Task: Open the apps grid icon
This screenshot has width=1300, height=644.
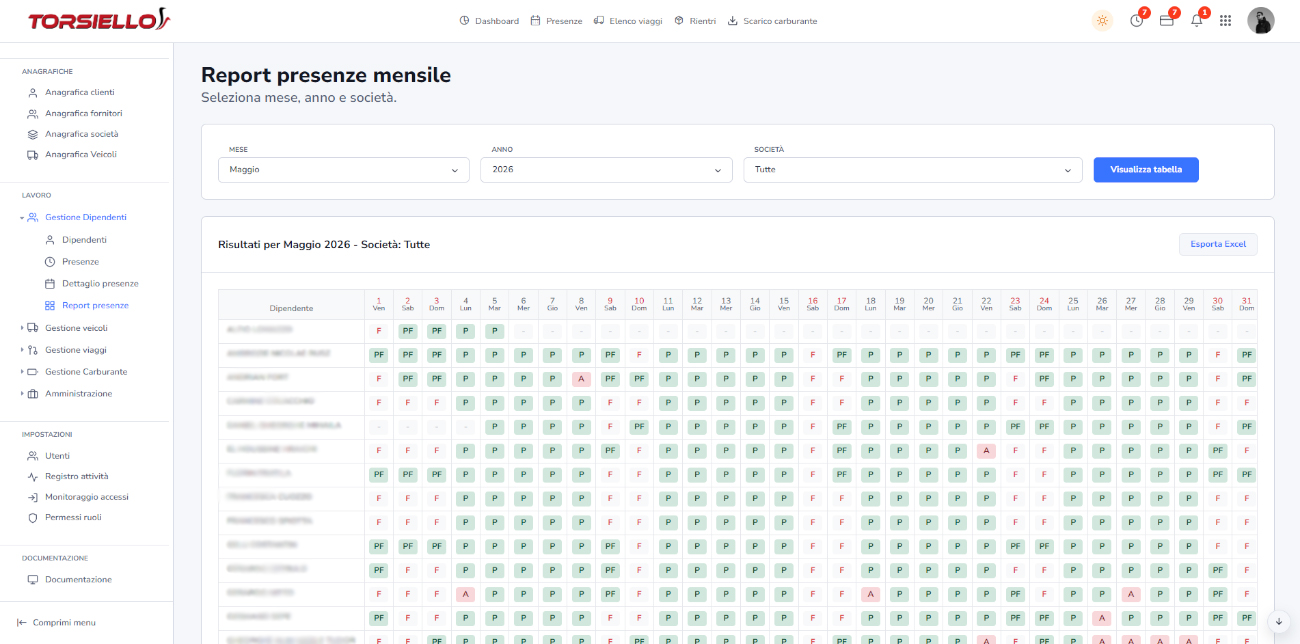Action: pos(1226,20)
